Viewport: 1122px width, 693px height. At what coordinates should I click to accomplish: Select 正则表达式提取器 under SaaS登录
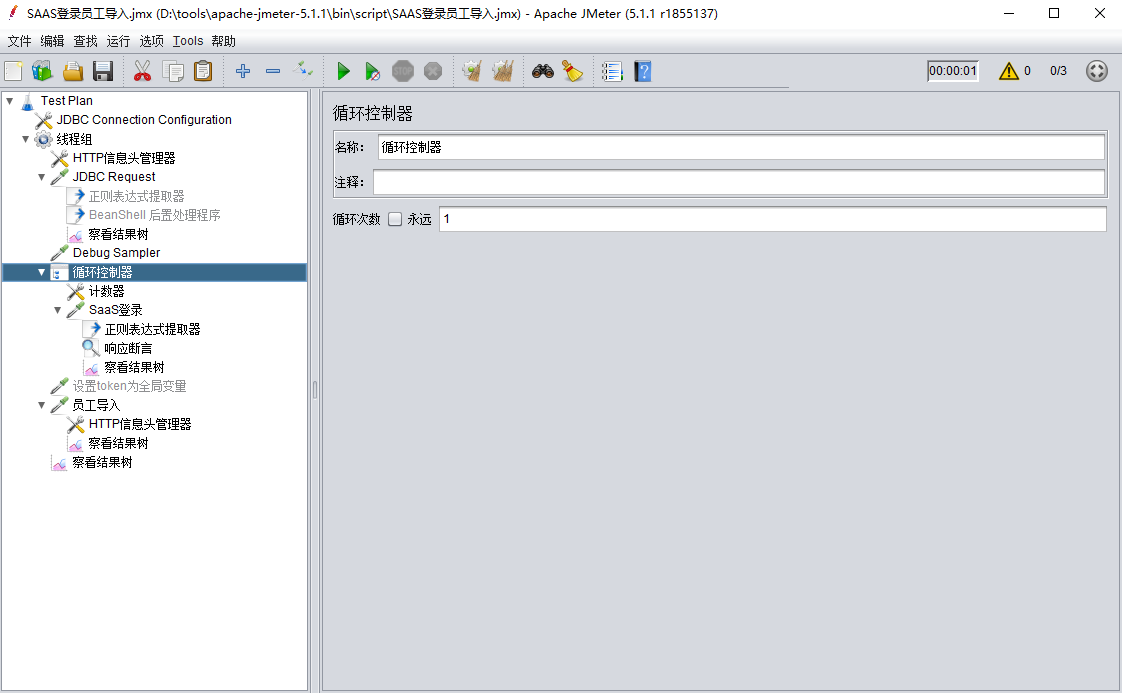[x=152, y=329]
